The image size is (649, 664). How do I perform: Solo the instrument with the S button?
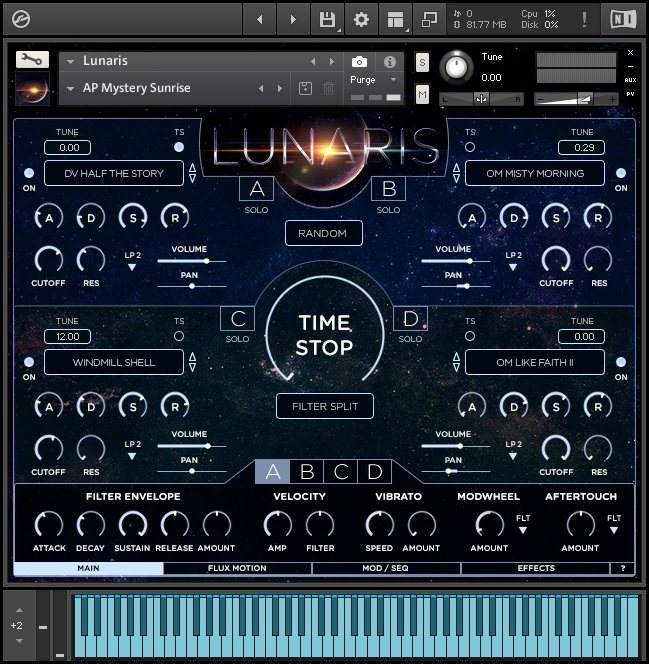tap(422, 63)
